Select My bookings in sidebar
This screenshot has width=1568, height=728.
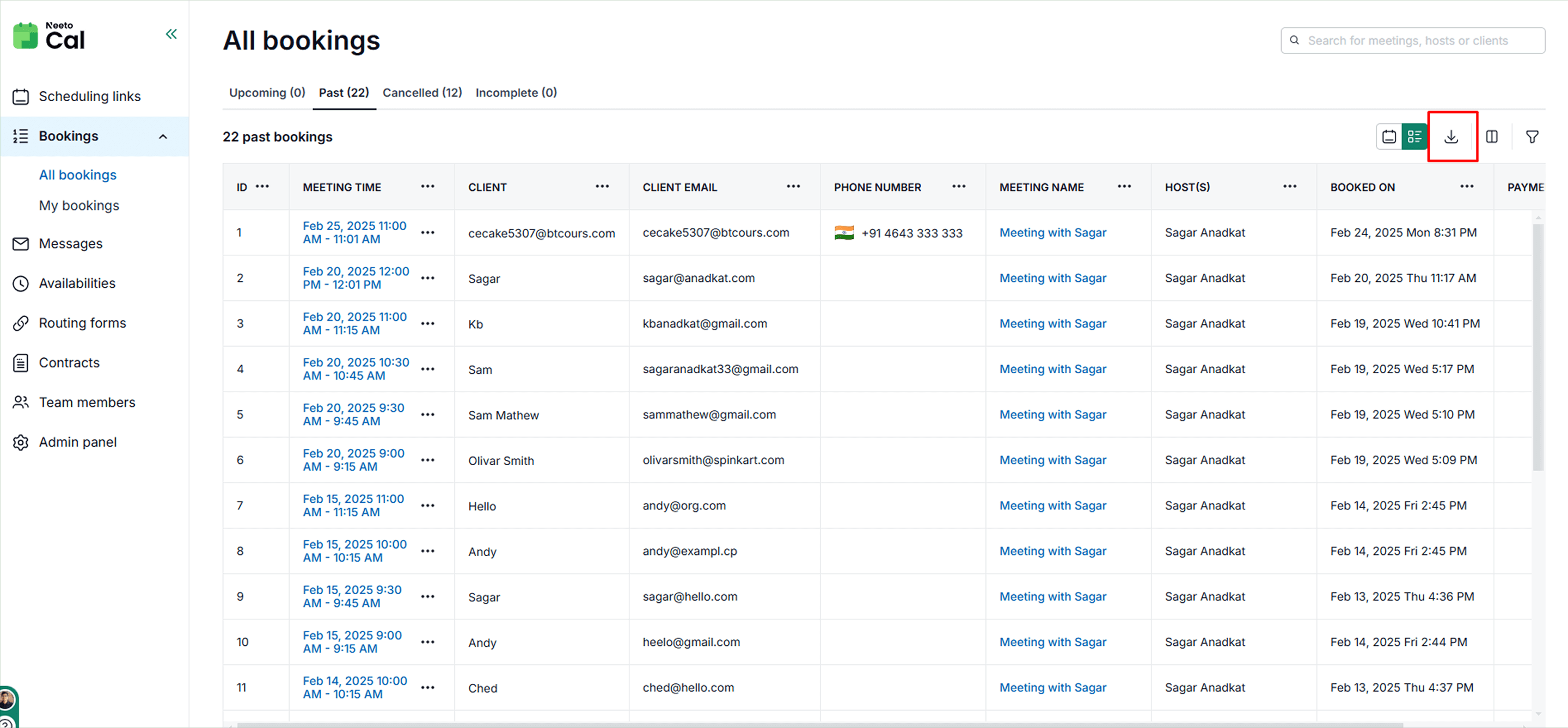click(x=79, y=206)
